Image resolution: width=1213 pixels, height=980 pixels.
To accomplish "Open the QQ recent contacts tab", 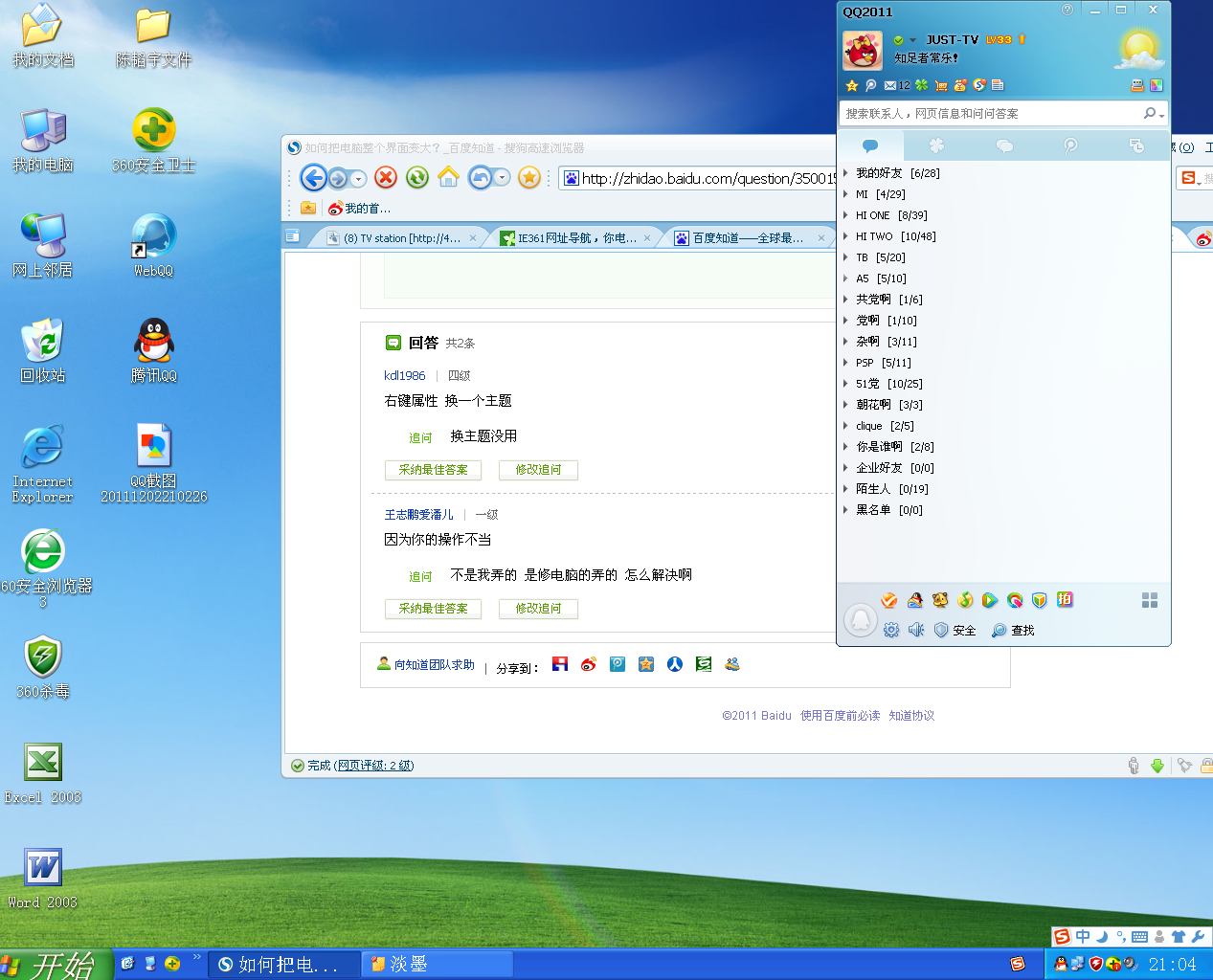I will pyautogui.click(x=1136, y=145).
